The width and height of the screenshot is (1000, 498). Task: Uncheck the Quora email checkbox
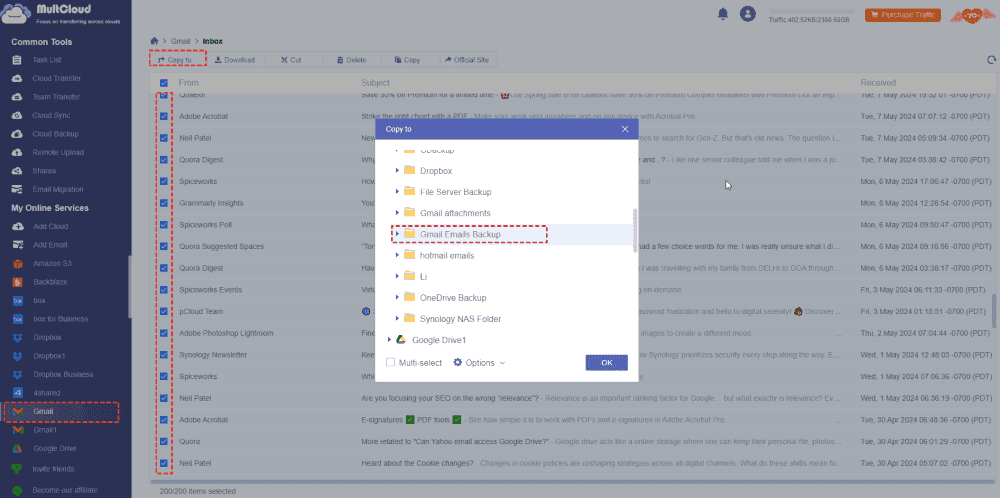pyautogui.click(x=164, y=441)
